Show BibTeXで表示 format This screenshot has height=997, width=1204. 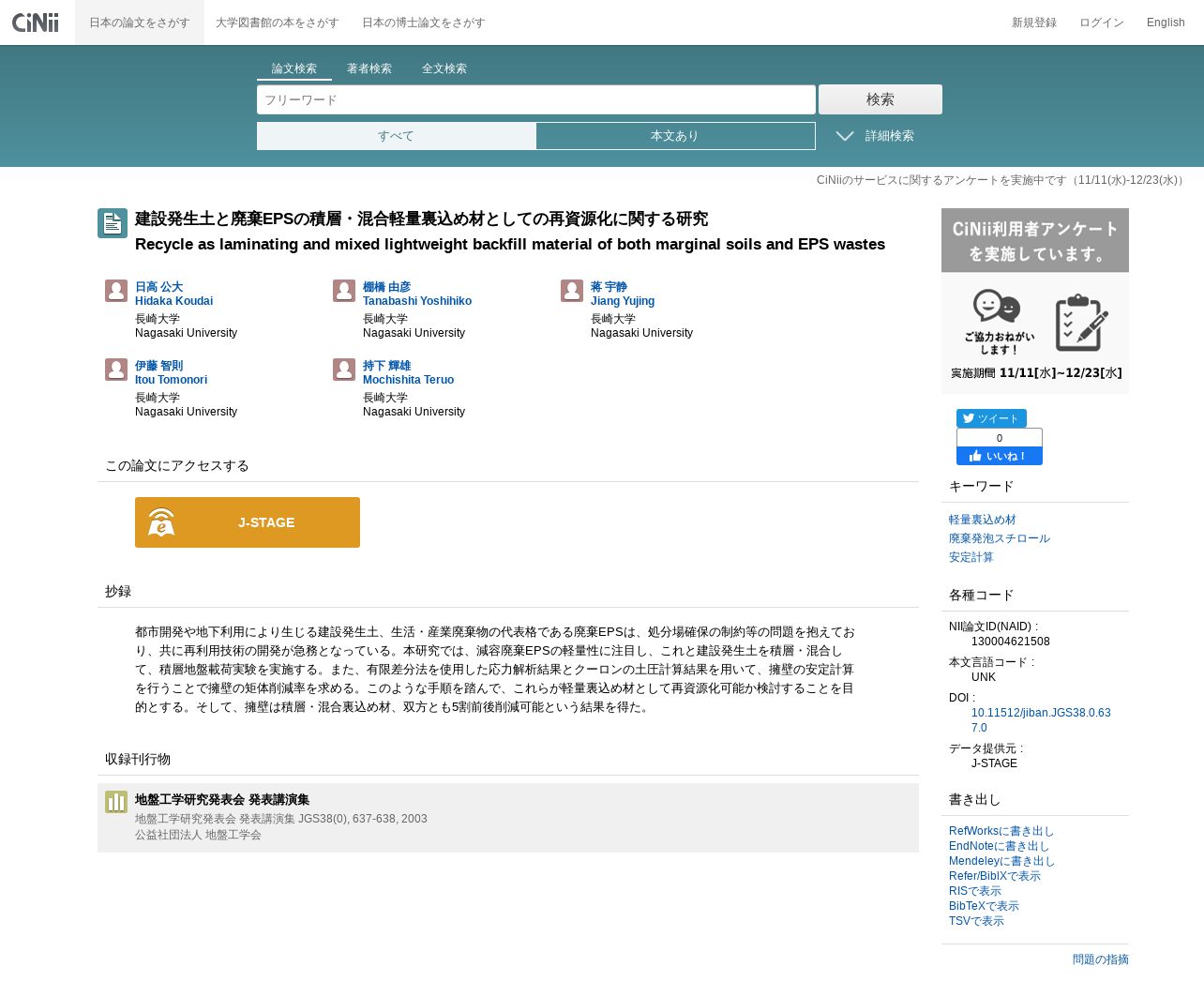click(x=984, y=906)
